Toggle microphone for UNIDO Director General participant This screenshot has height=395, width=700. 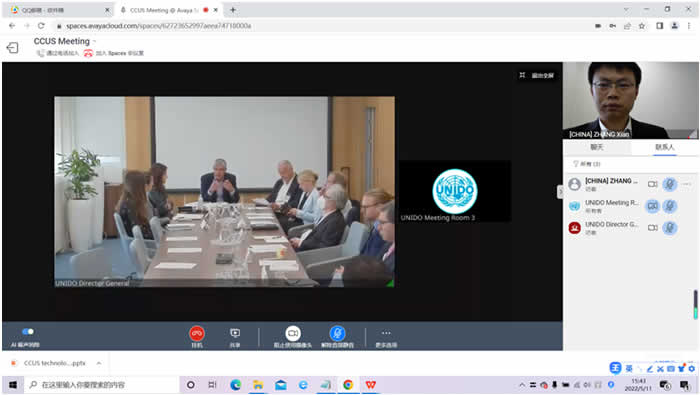pos(670,228)
